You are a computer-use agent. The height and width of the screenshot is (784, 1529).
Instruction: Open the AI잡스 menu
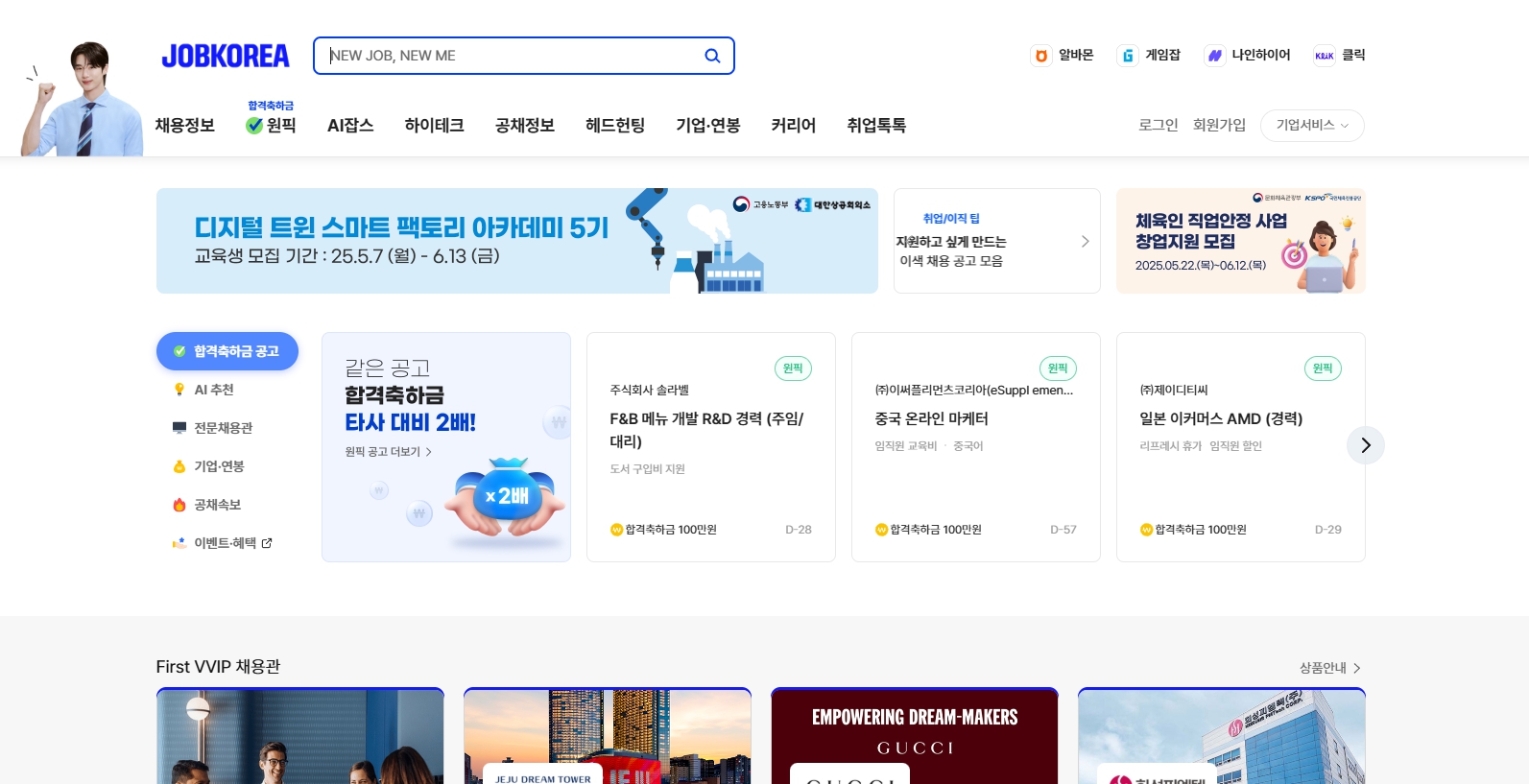point(350,126)
